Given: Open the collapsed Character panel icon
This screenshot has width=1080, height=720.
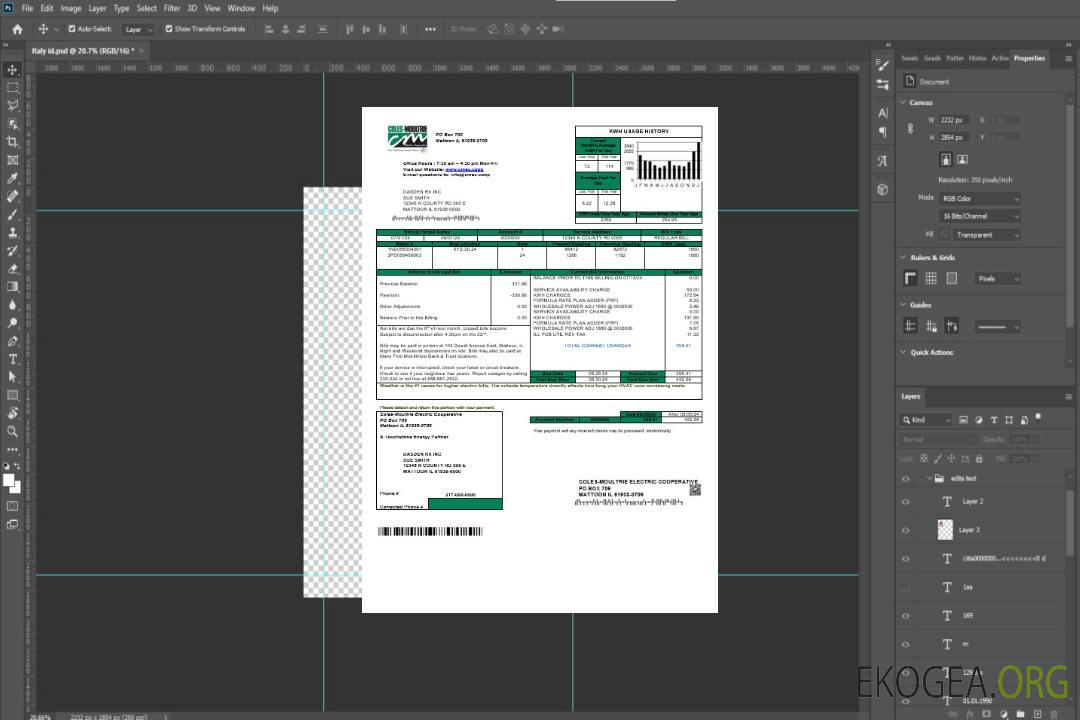Looking at the screenshot, I should click(883, 113).
